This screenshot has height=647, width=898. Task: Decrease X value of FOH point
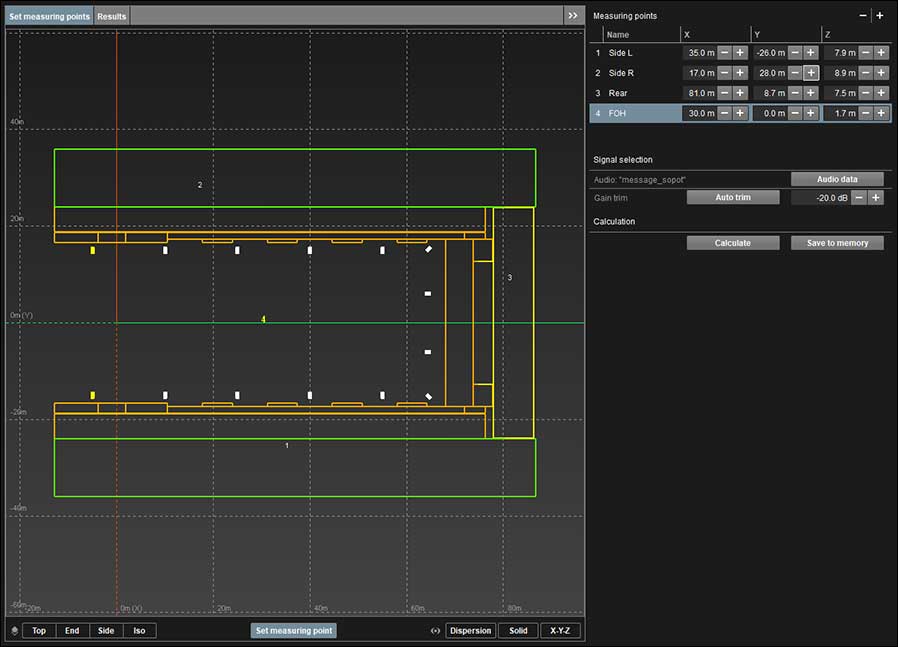(724, 113)
